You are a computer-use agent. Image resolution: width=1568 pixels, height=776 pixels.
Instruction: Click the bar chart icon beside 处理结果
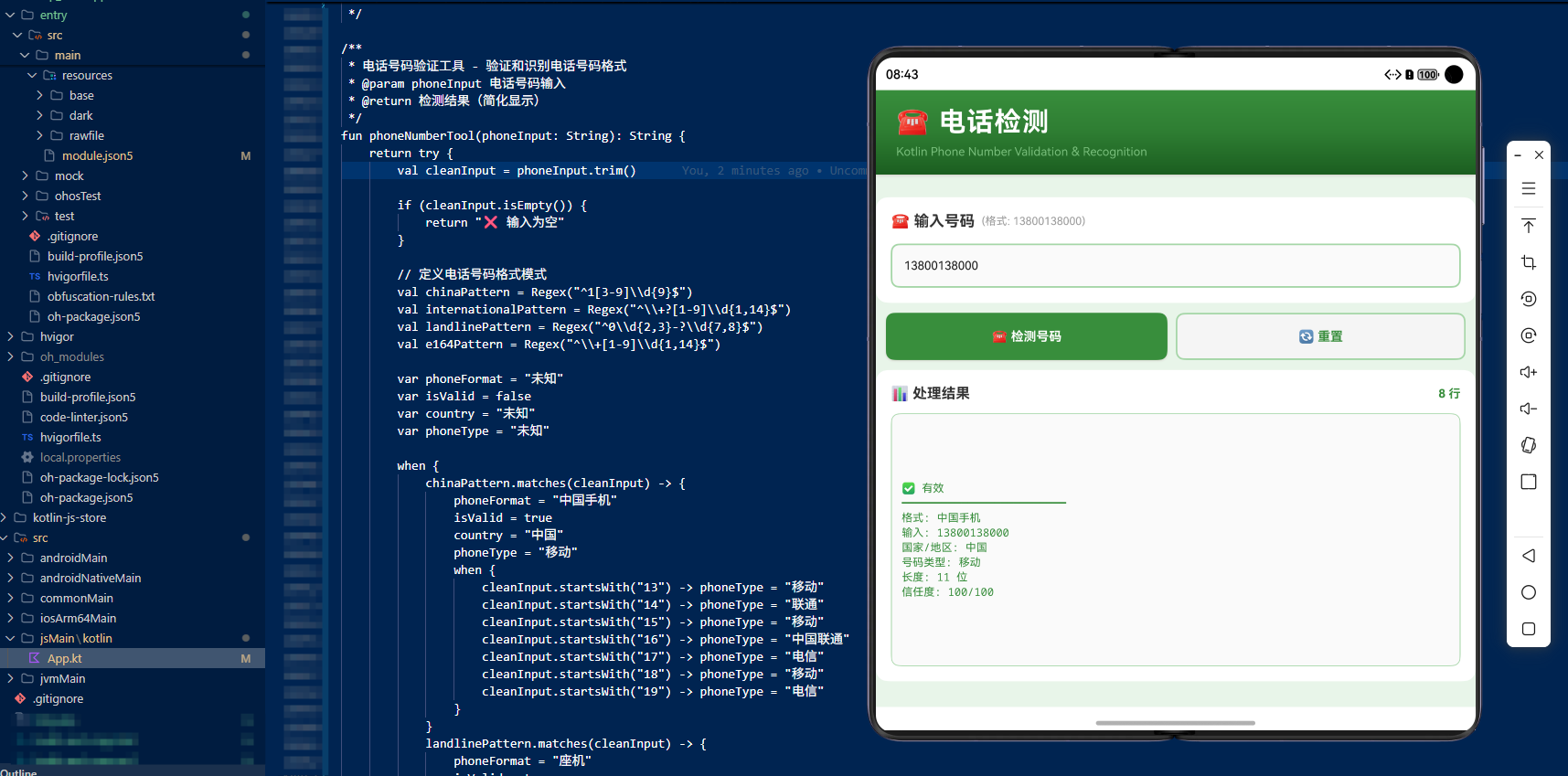pos(900,394)
